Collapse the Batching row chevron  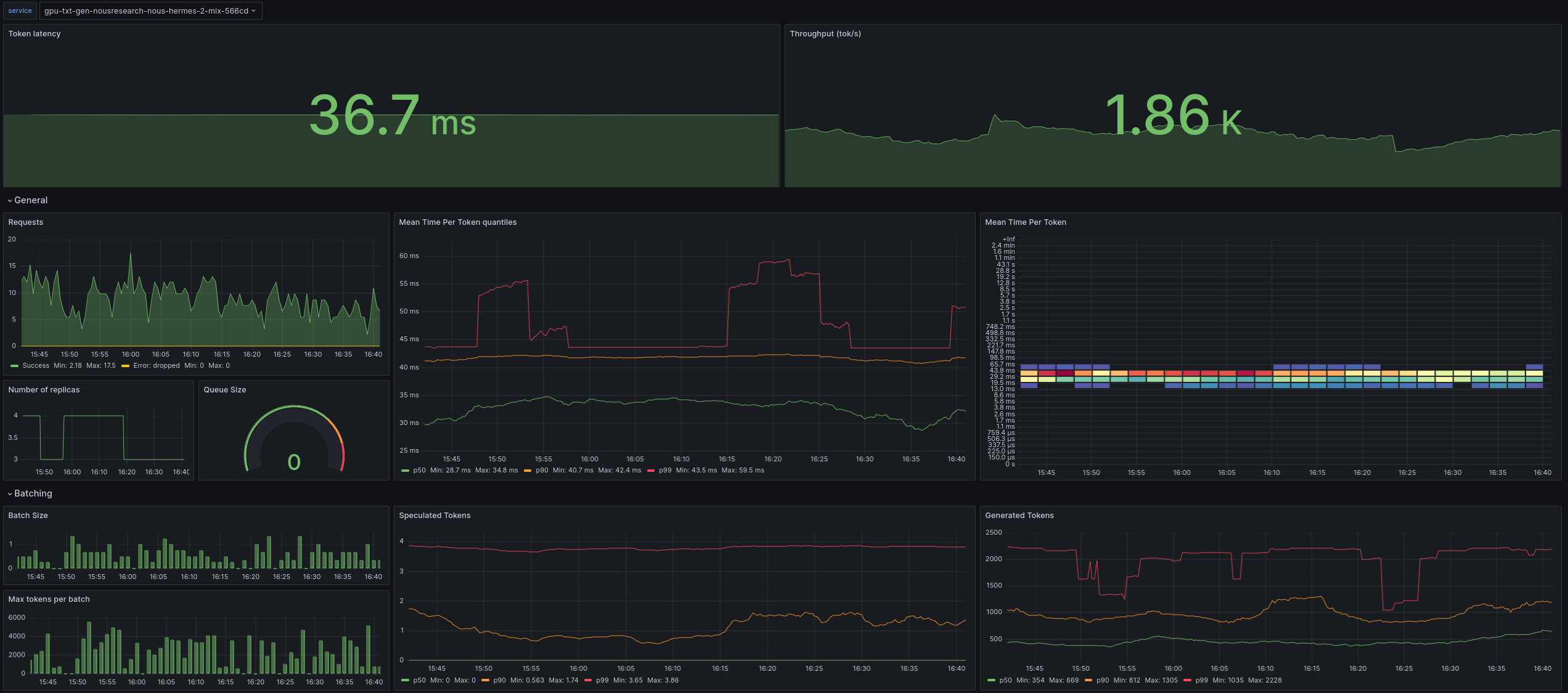tap(10, 494)
